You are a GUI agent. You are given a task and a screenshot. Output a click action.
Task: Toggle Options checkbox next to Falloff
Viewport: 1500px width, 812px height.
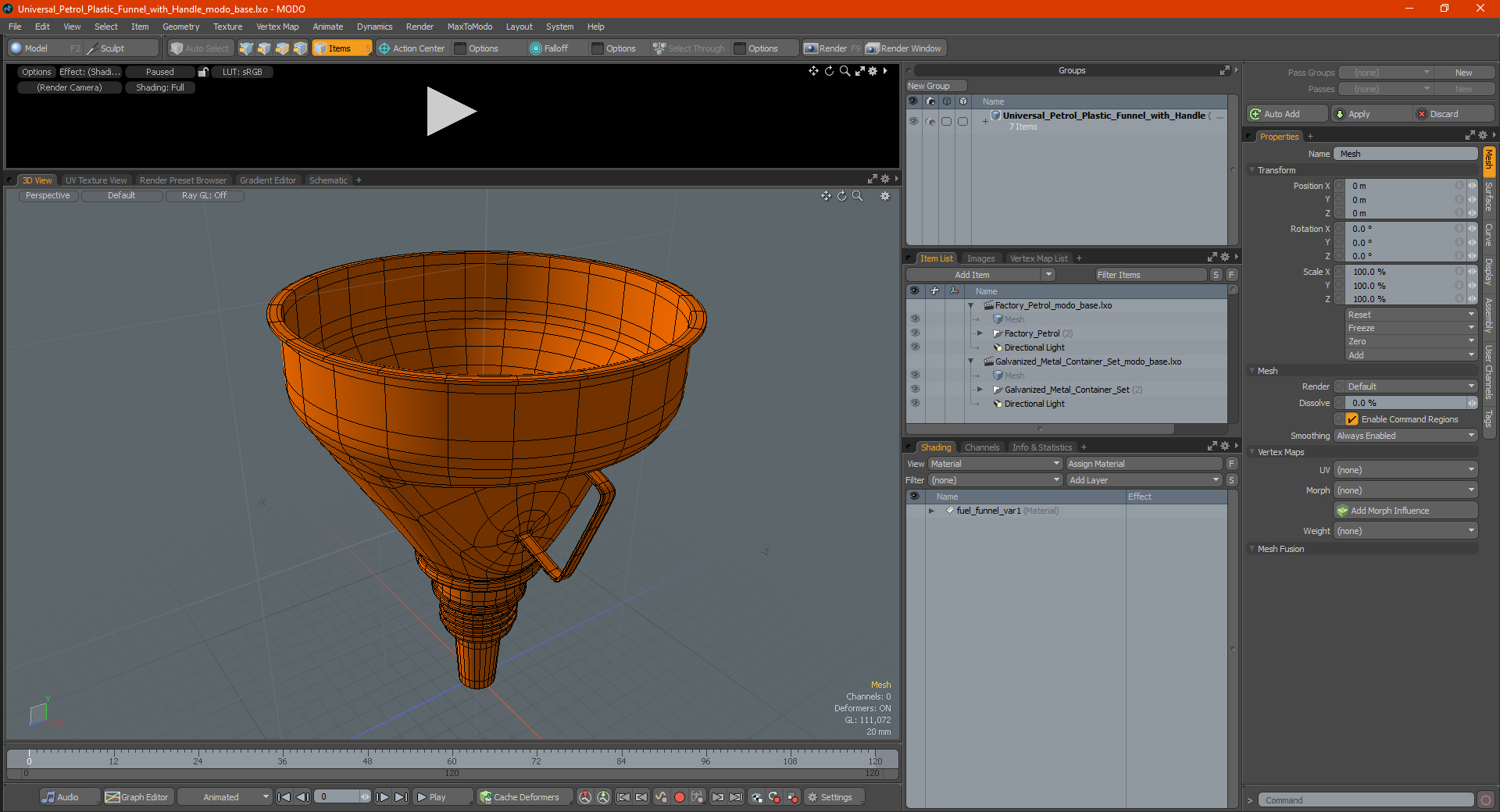[x=598, y=48]
